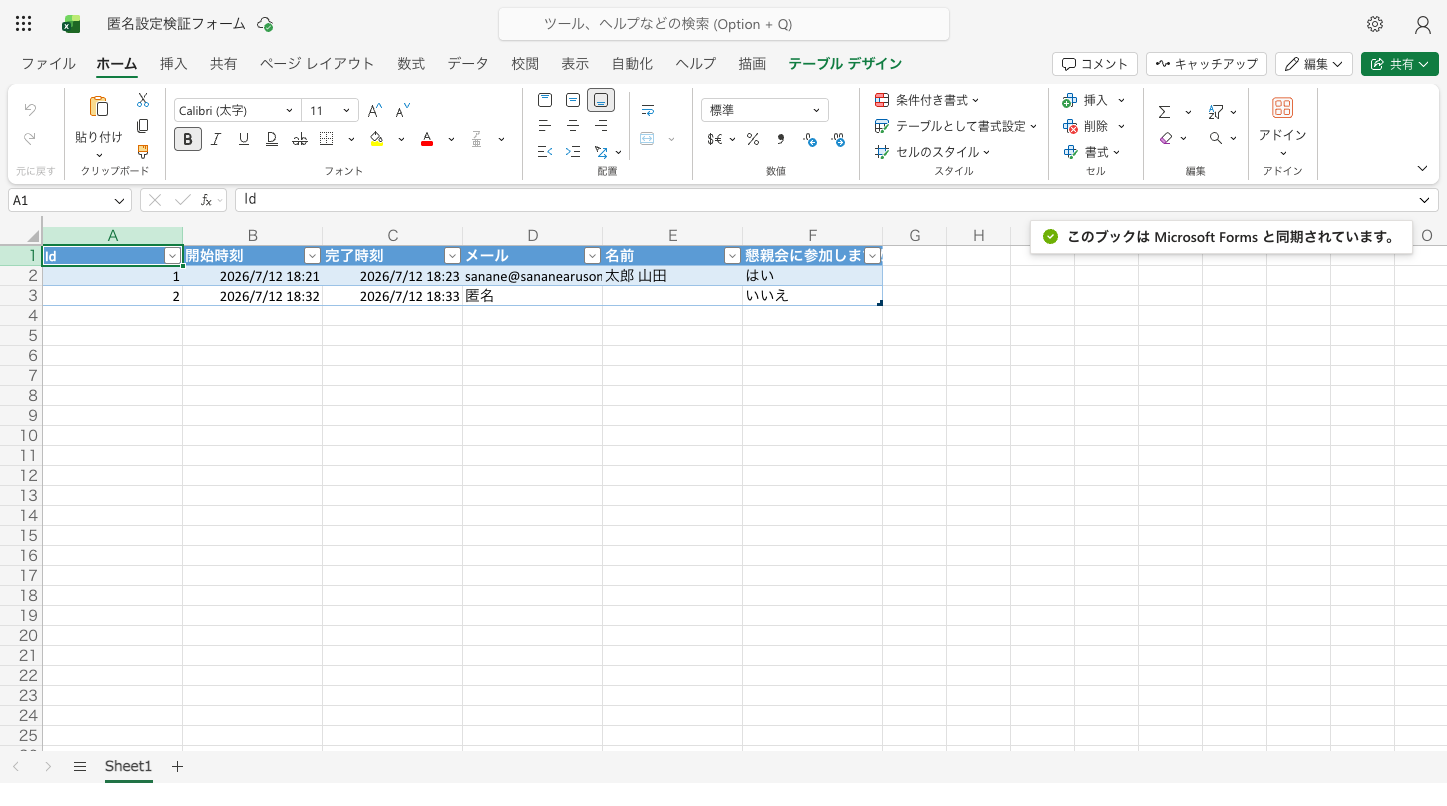The image size is (1447, 806).
Task: Click the search box ツール、ヘルプなどの検索
Action: (724, 24)
